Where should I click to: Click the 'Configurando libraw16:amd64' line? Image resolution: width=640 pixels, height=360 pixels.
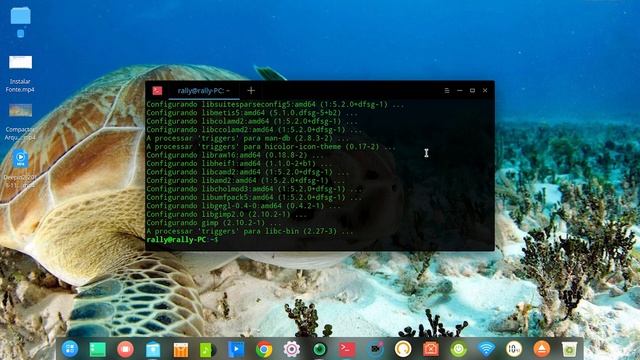(x=235, y=155)
